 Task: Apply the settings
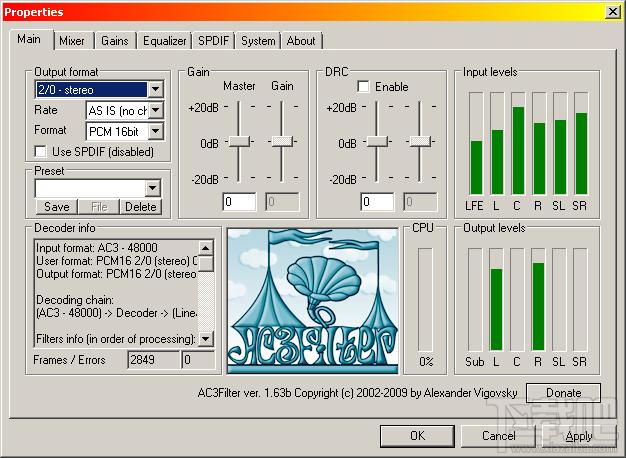coord(579,436)
